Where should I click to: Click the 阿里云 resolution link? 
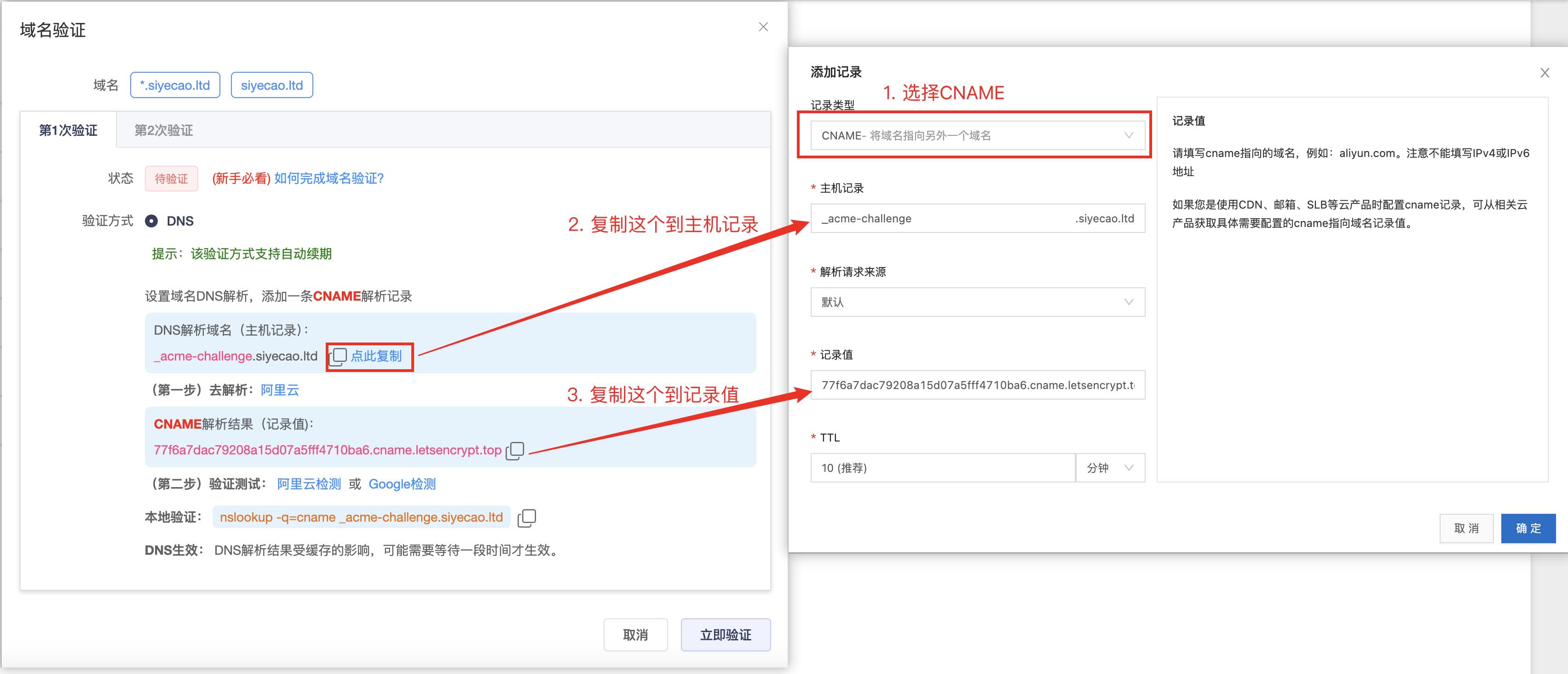tap(279, 390)
